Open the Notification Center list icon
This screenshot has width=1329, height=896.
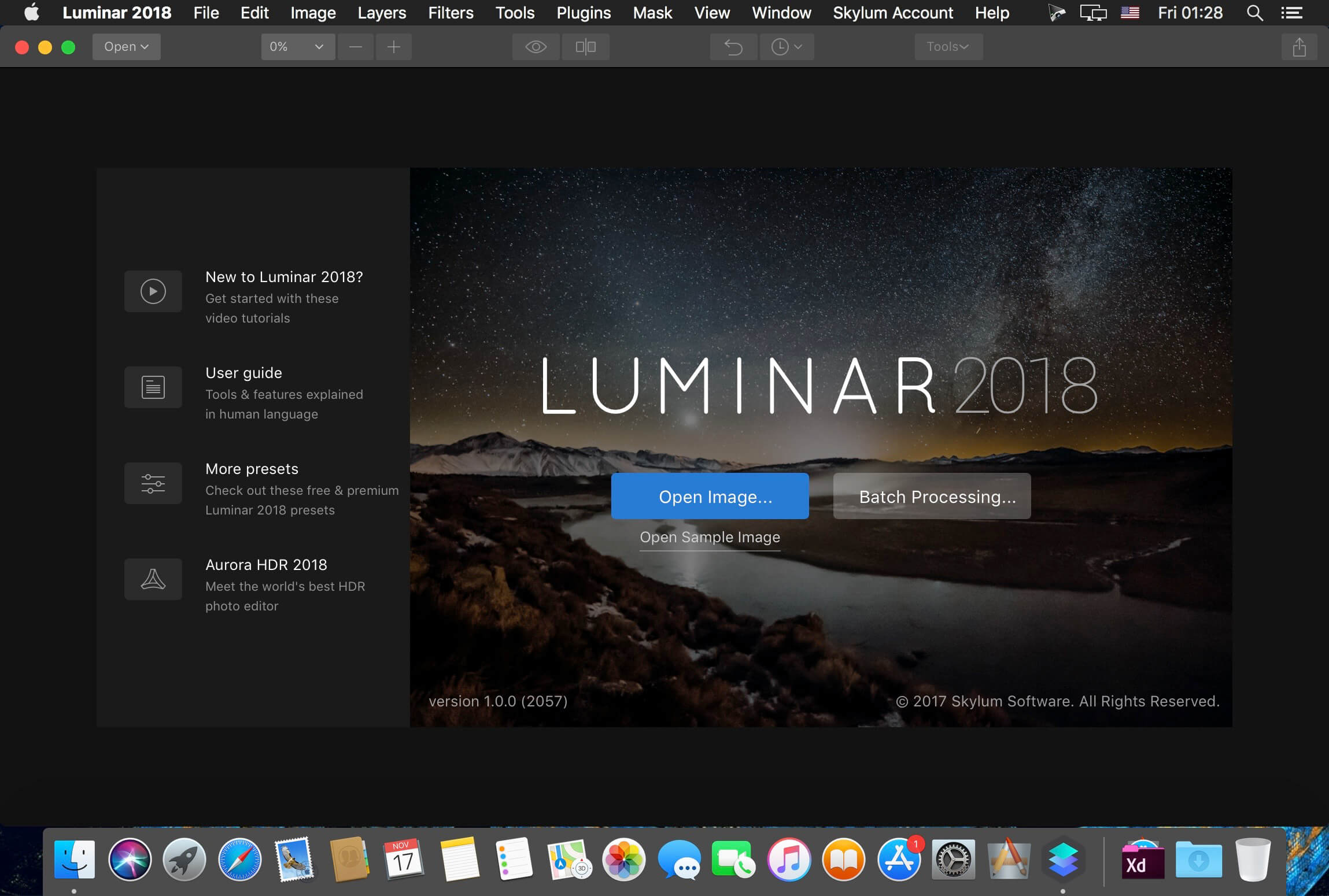(1291, 13)
